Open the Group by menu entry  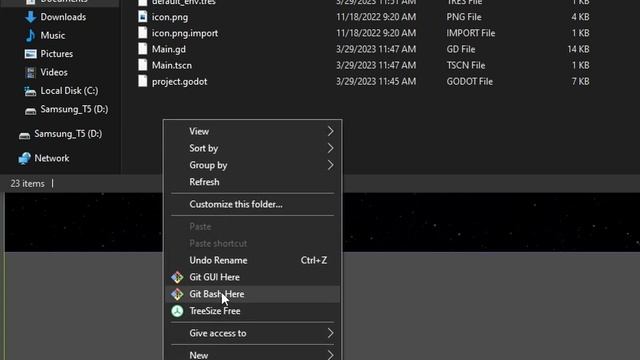tap(253, 165)
